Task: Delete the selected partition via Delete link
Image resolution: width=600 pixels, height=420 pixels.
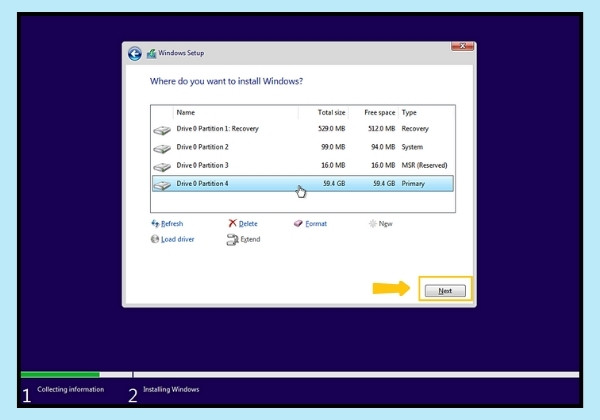Action: tap(248, 224)
